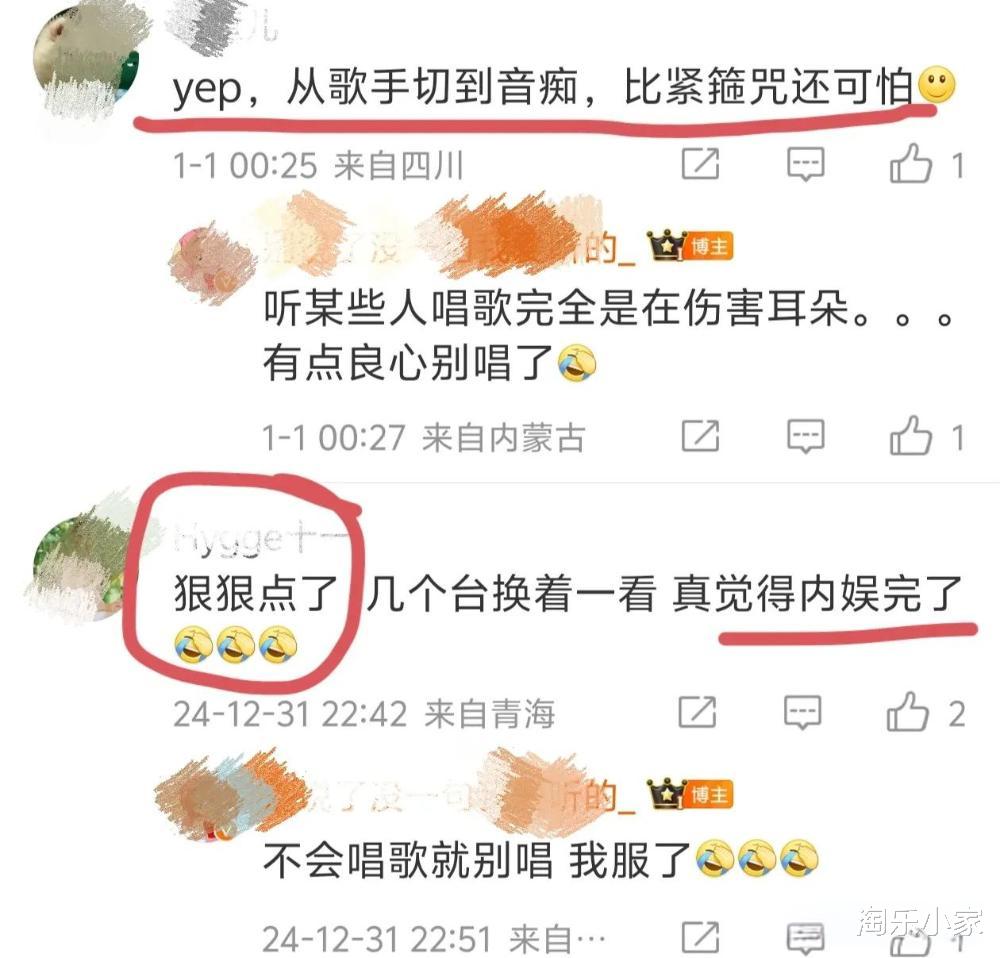Tap 博主 badge above 听某些人唱歌 reply

pos(709,246)
